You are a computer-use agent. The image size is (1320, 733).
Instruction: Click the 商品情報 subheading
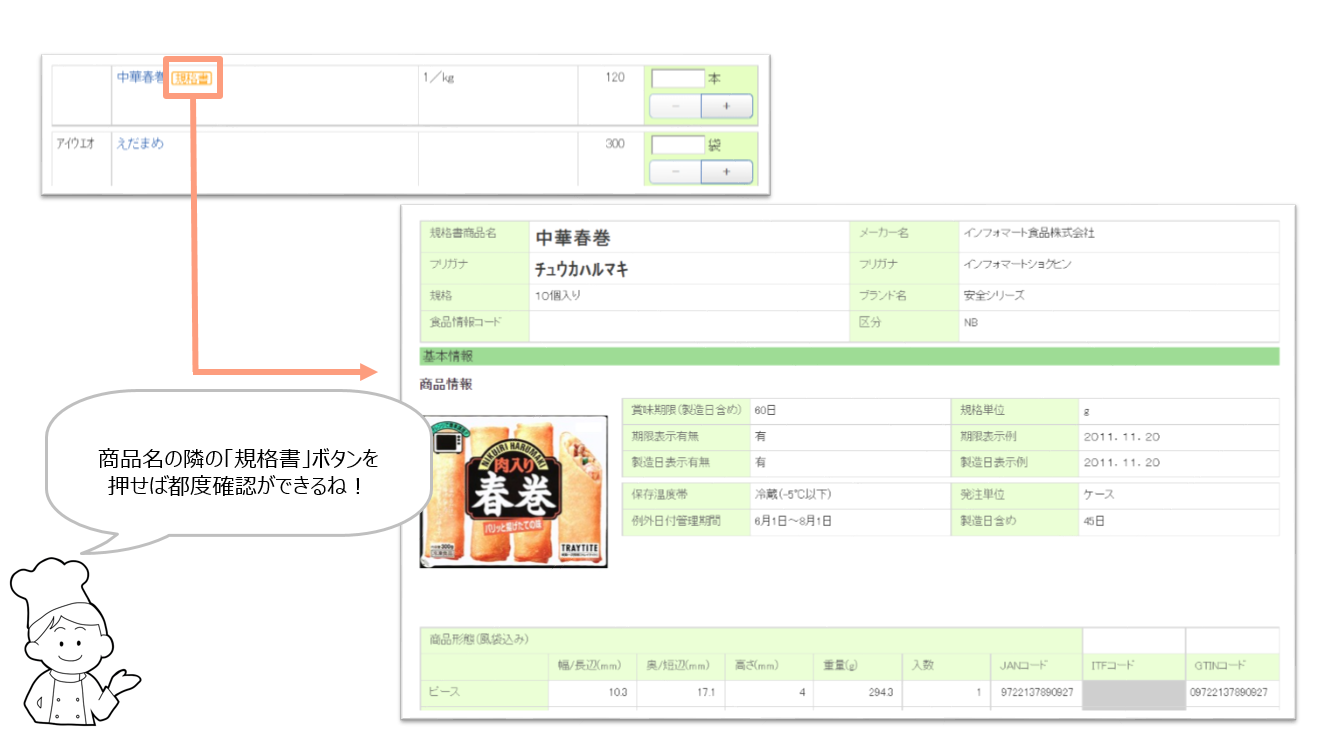click(x=446, y=384)
